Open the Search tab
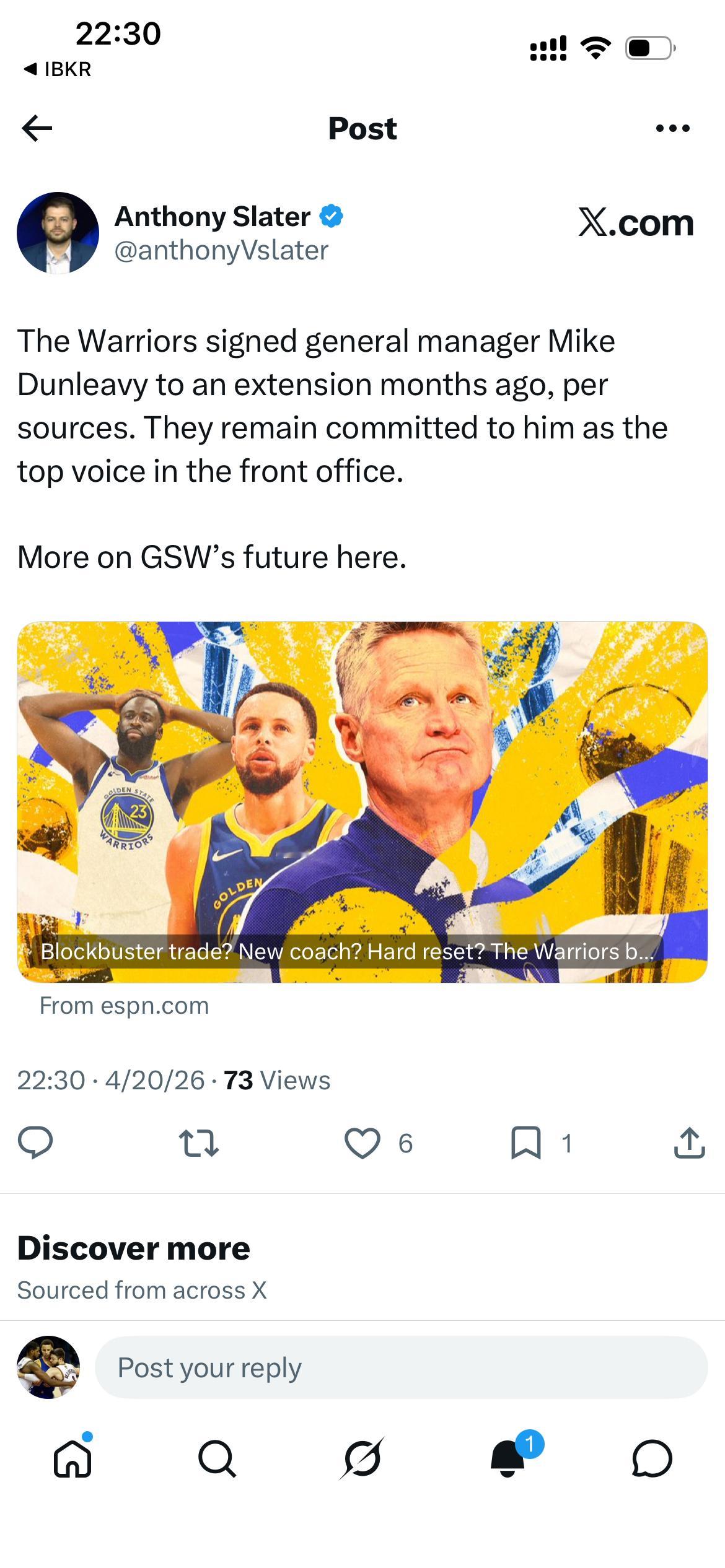The image size is (725, 1568). (217, 1458)
